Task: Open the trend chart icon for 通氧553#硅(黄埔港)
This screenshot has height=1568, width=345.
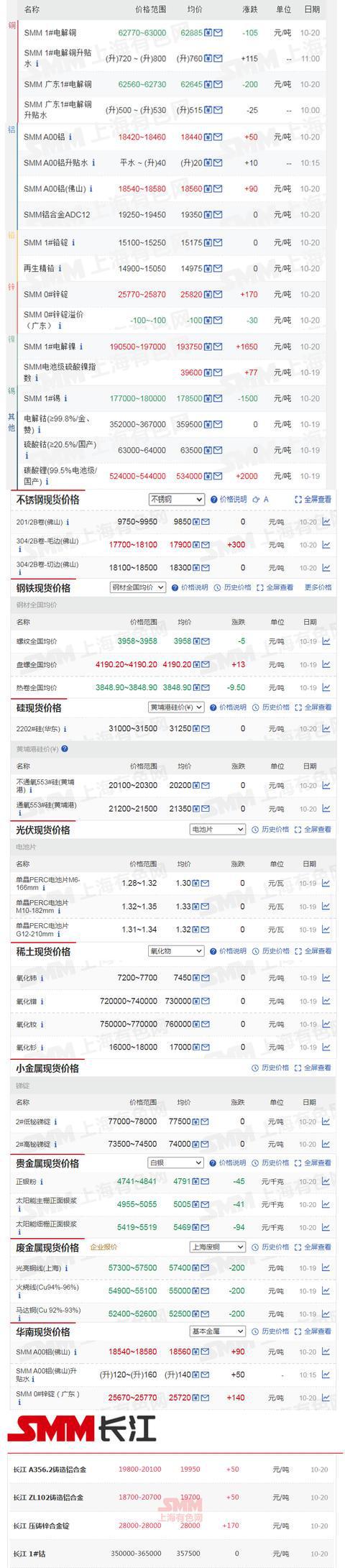Action: pyautogui.click(x=326, y=809)
